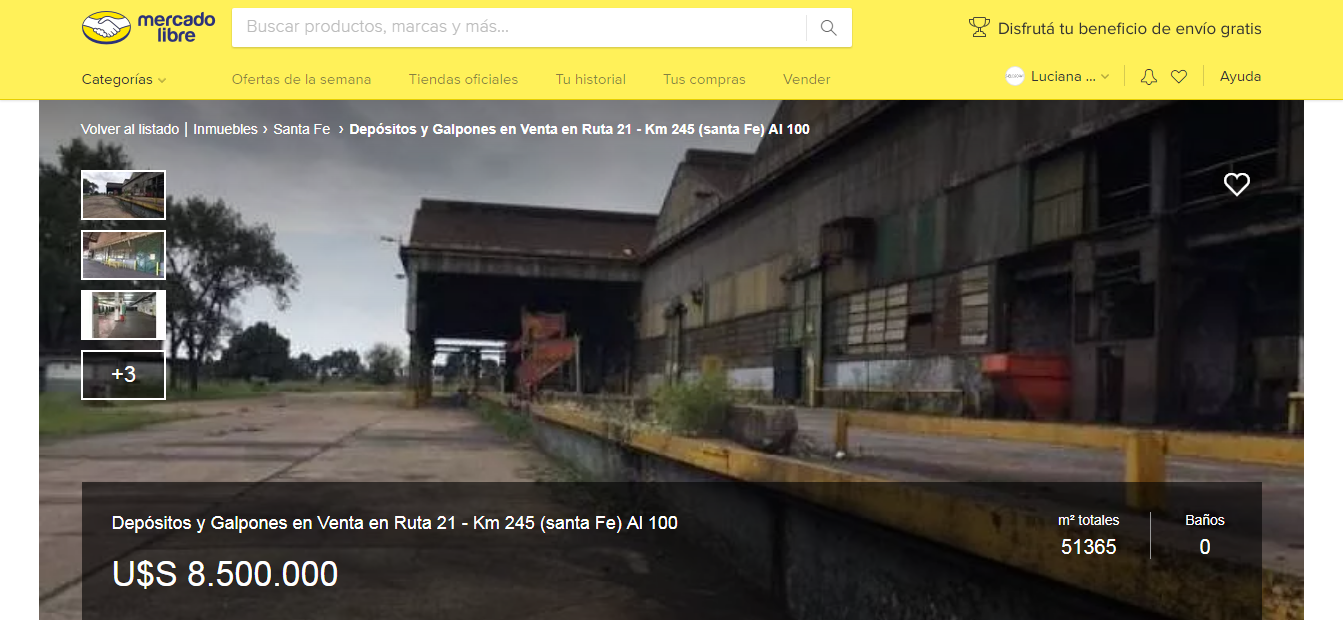
Task: Click the Vender menu item
Action: (806, 79)
